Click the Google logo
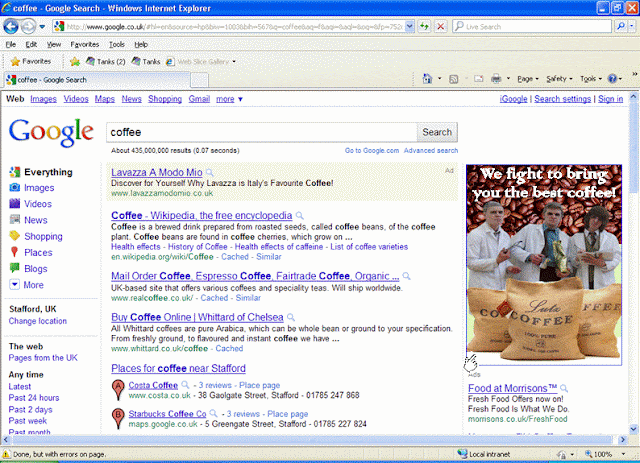640x463 pixels. (x=51, y=132)
